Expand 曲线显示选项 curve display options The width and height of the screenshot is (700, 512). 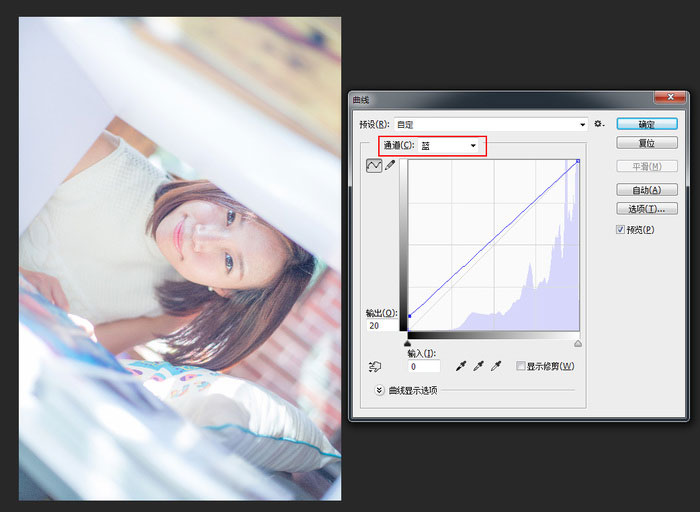[379, 390]
